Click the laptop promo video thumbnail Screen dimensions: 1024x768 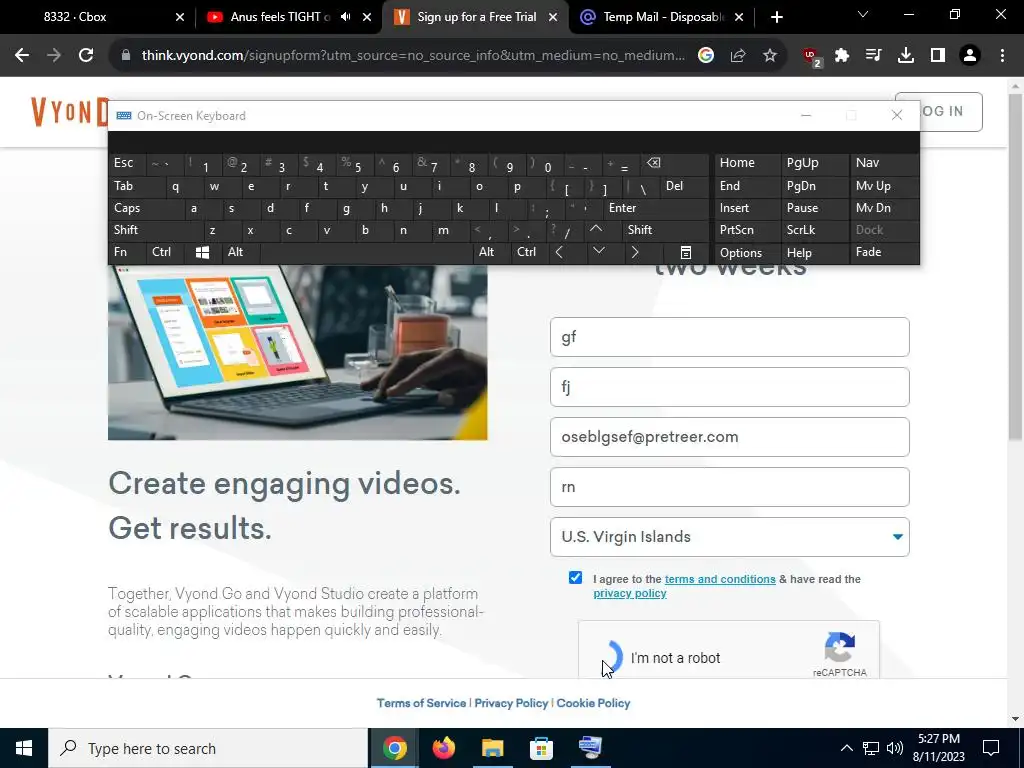(x=297, y=353)
